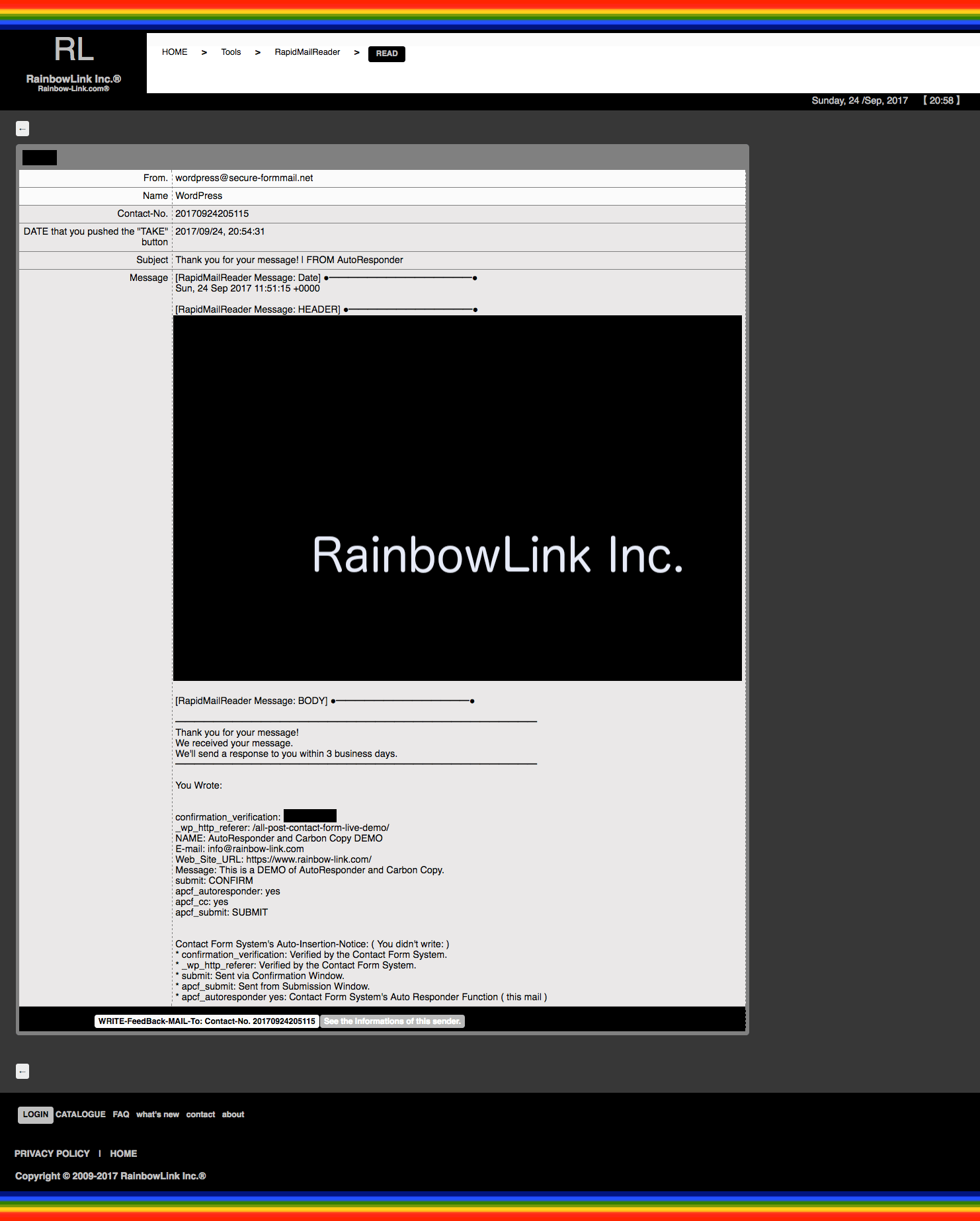Click the apcf_submit: SUBMIT line

[222, 912]
